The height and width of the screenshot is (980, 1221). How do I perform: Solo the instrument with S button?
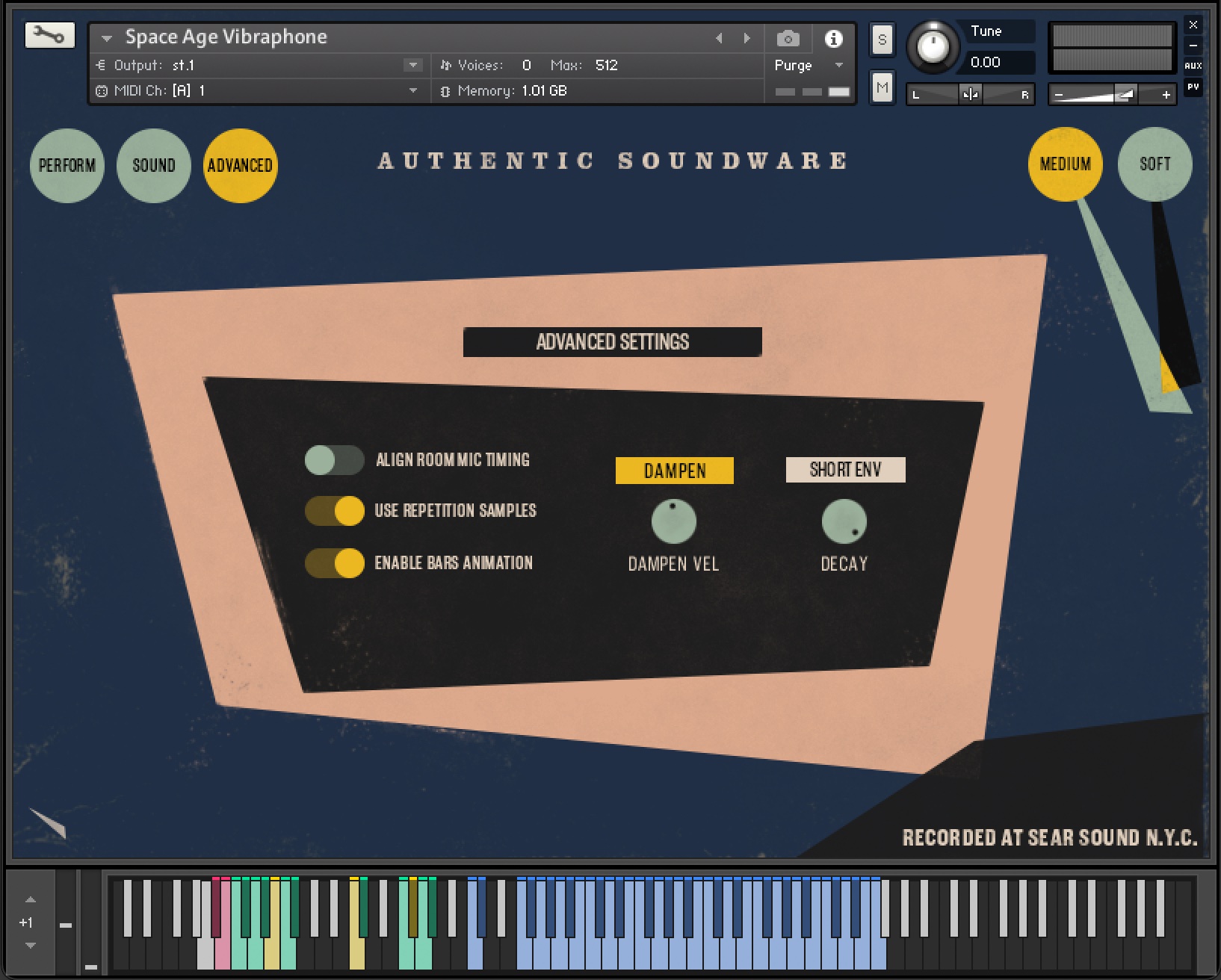[x=882, y=40]
